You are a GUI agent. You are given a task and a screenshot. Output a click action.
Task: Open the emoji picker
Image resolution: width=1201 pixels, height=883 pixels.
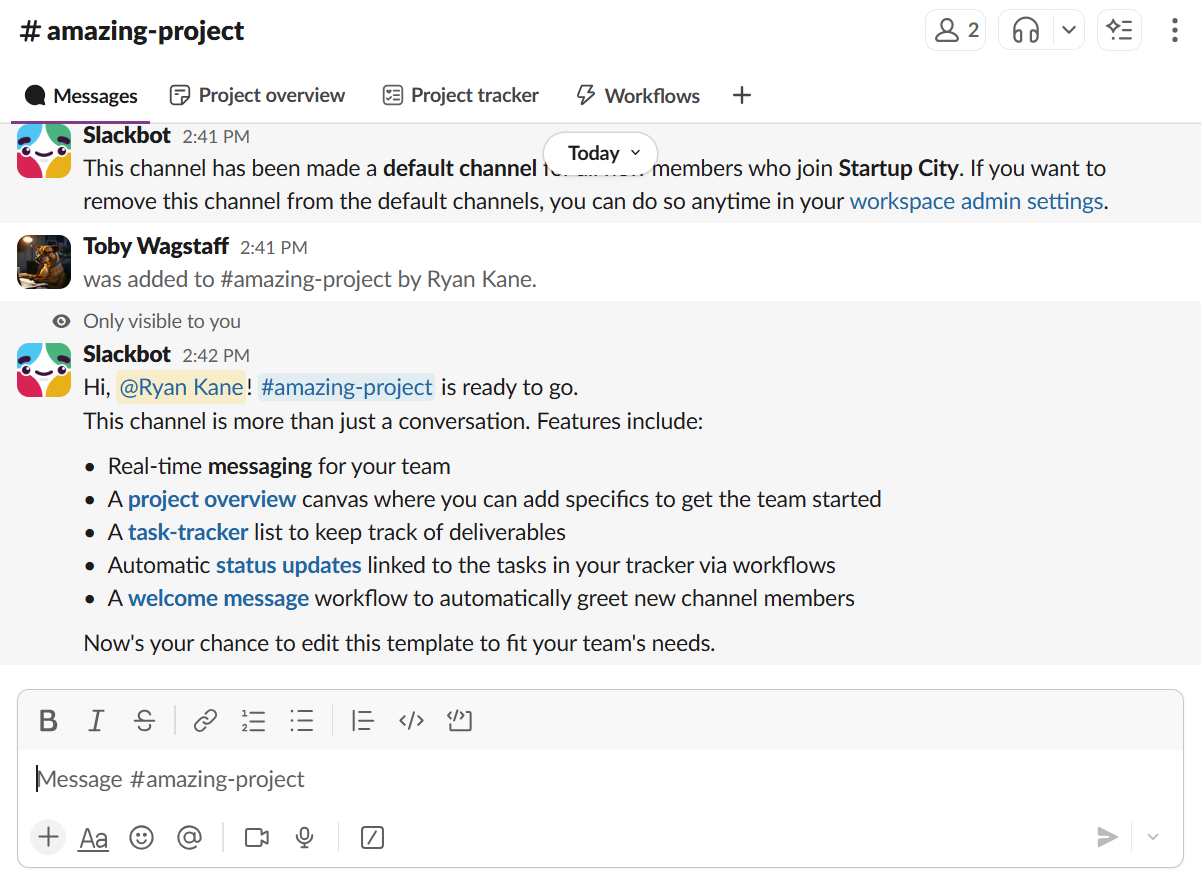tap(142, 837)
